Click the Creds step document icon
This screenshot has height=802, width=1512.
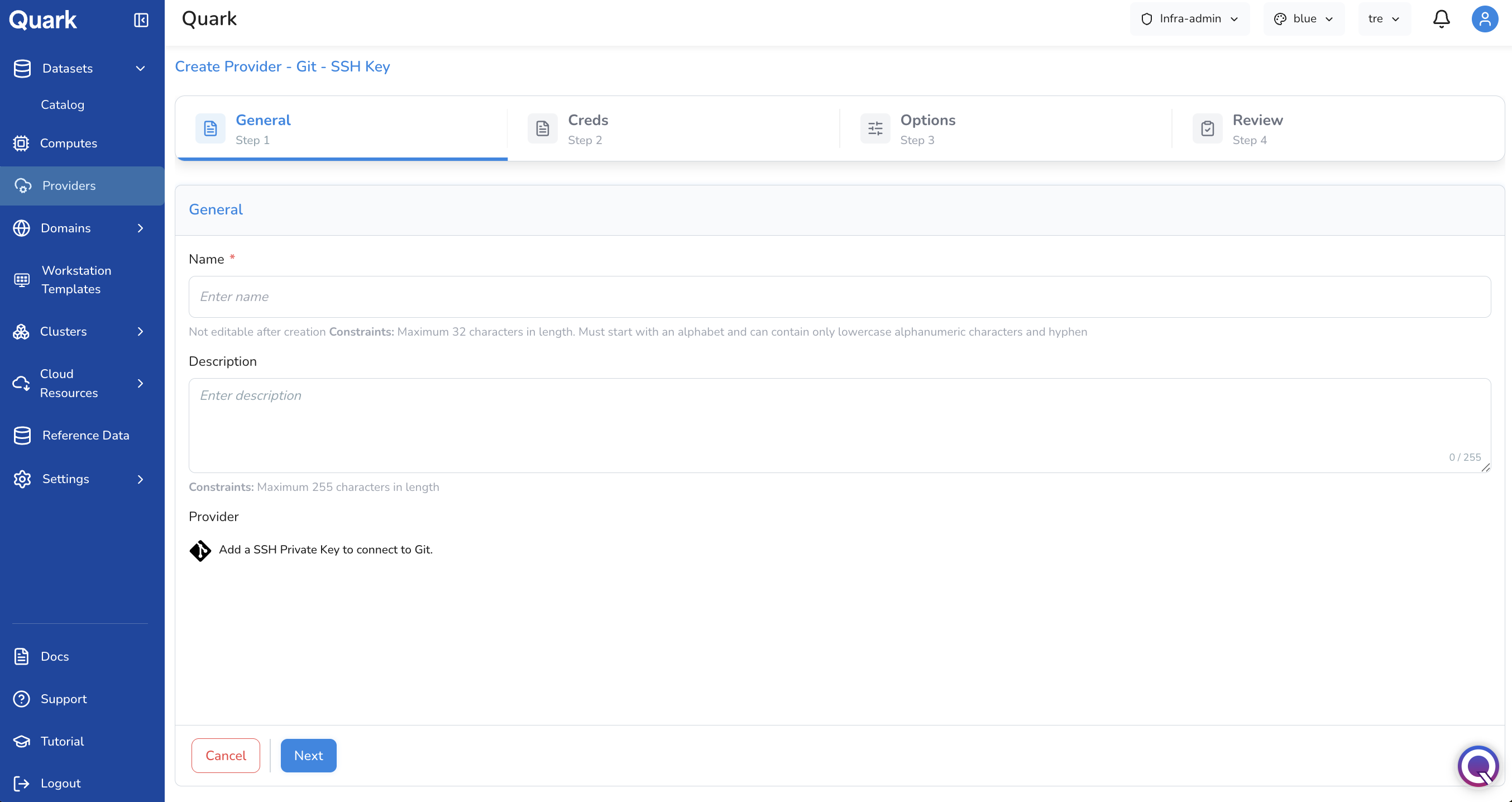(542, 128)
